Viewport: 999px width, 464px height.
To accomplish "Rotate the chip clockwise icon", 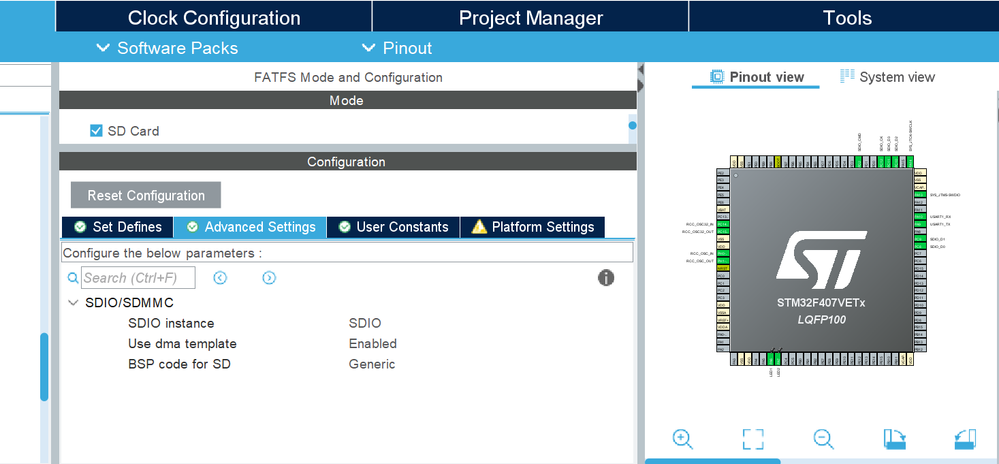I will coord(895,439).
